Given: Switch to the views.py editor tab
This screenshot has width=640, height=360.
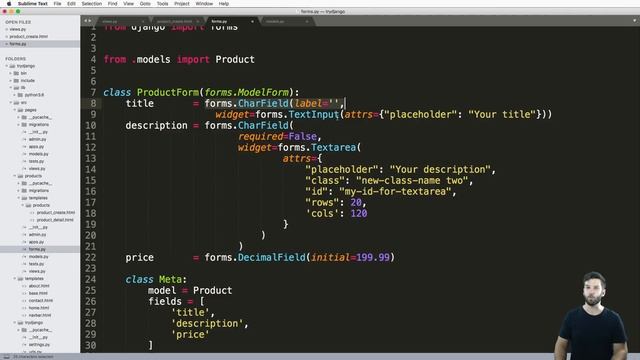Looking at the screenshot, I should pyautogui.click(x=121, y=21).
